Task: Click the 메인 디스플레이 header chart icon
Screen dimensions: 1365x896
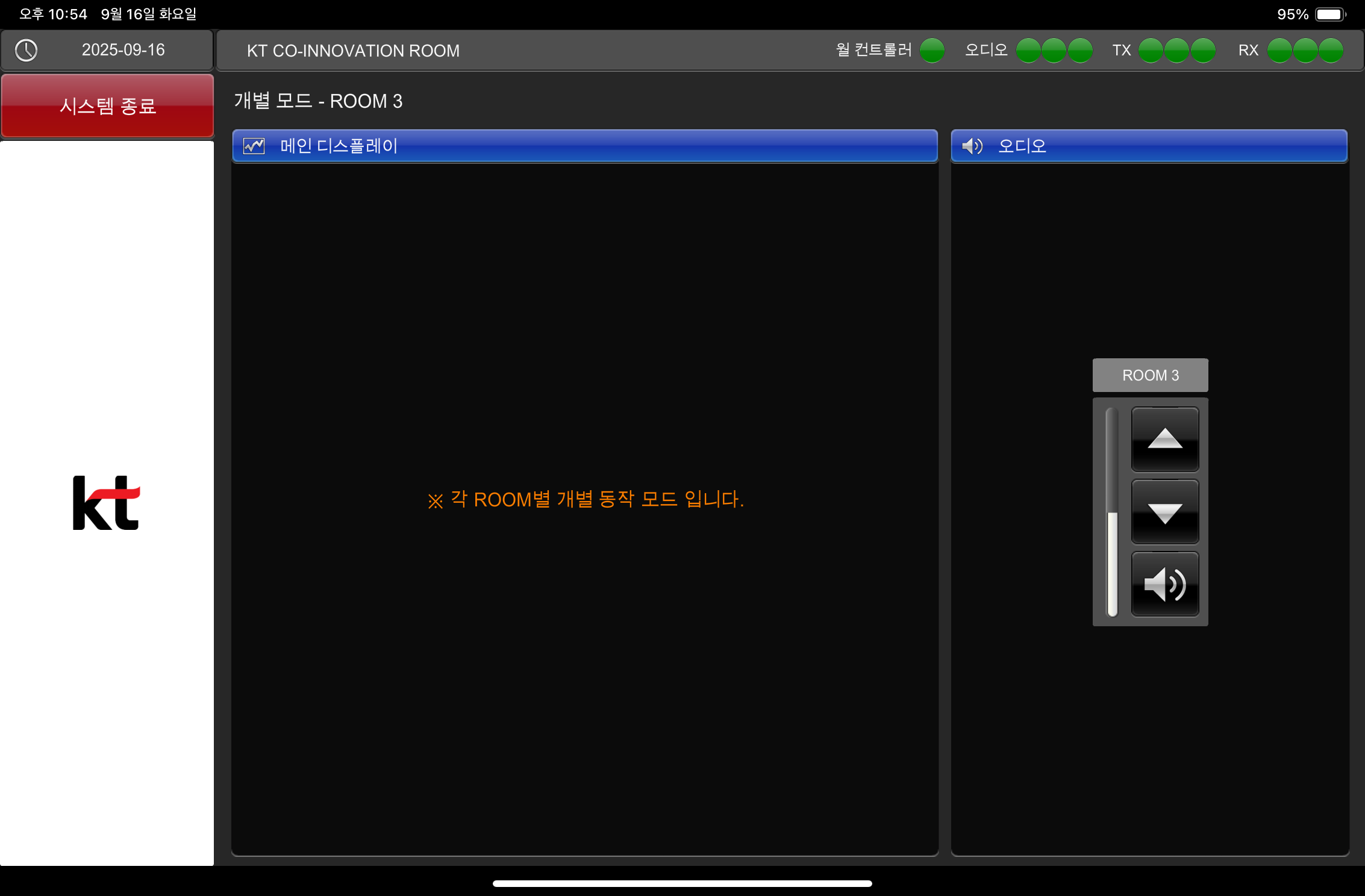Action: click(254, 146)
